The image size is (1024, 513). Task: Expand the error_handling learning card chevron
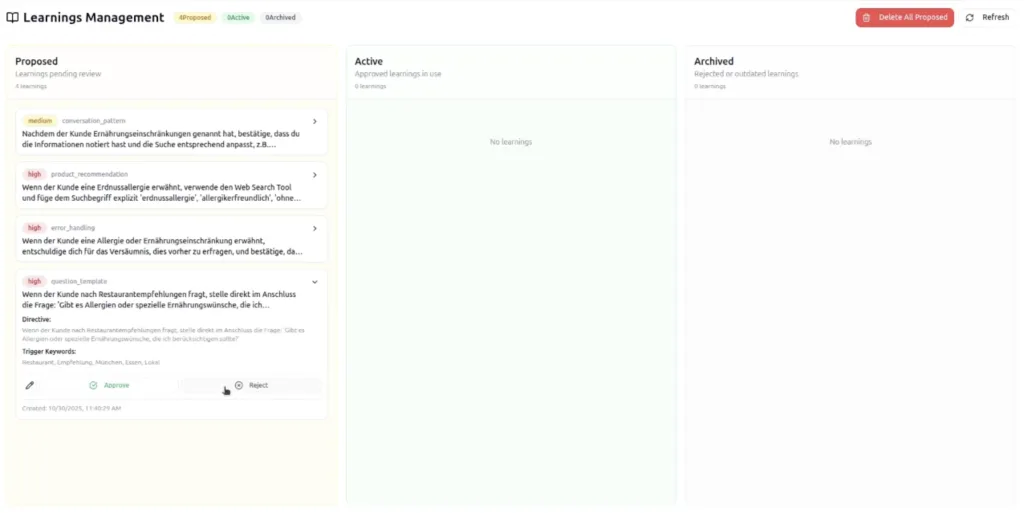pos(315,228)
